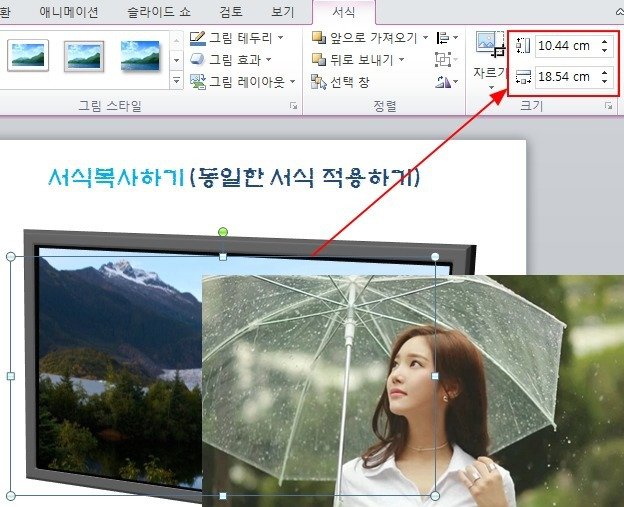The height and width of the screenshot is (507, 624).
Task: Click the 앞으로 가져오기 label
Action: (373, 38)
